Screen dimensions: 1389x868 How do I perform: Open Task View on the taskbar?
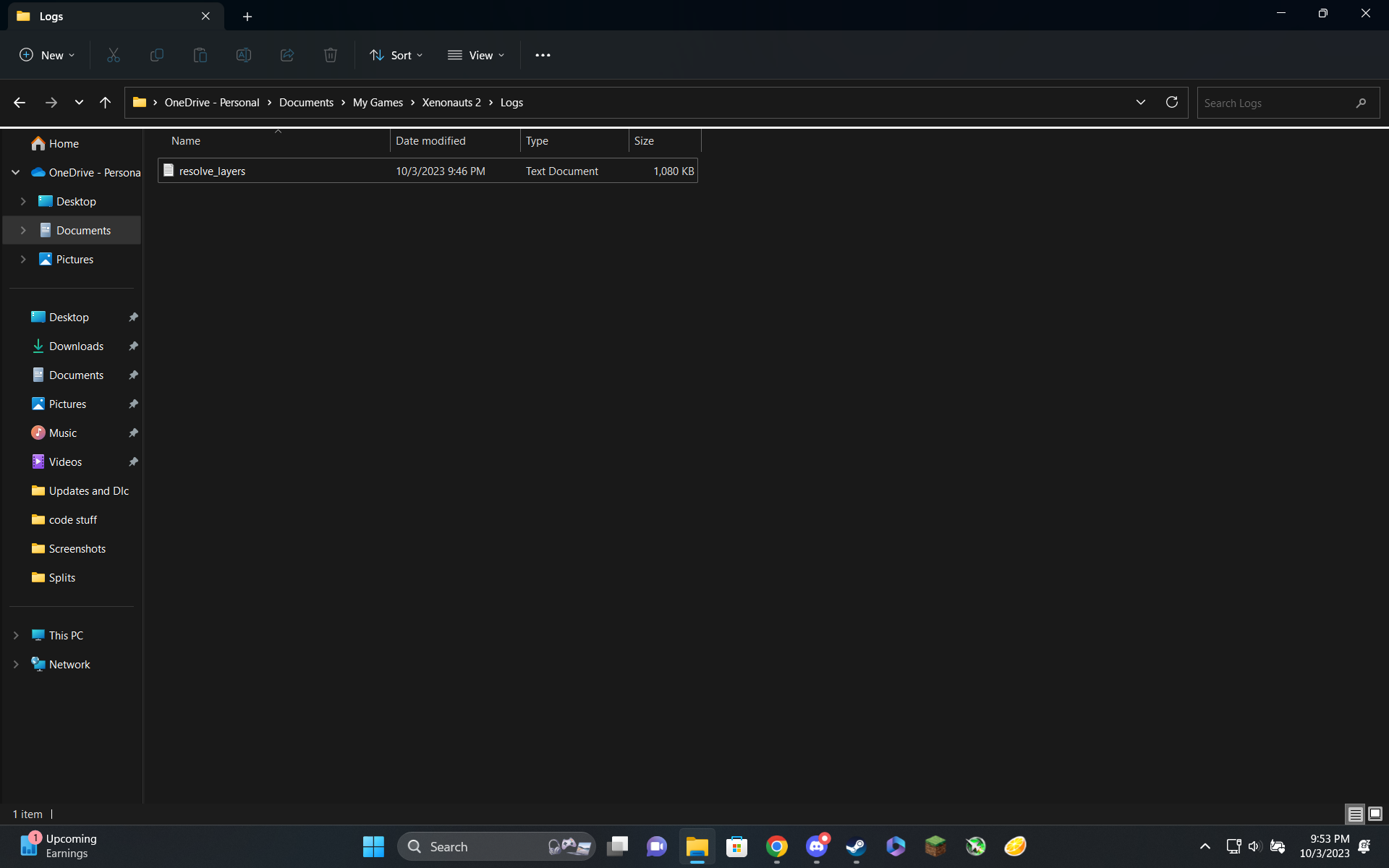point(617,846)
